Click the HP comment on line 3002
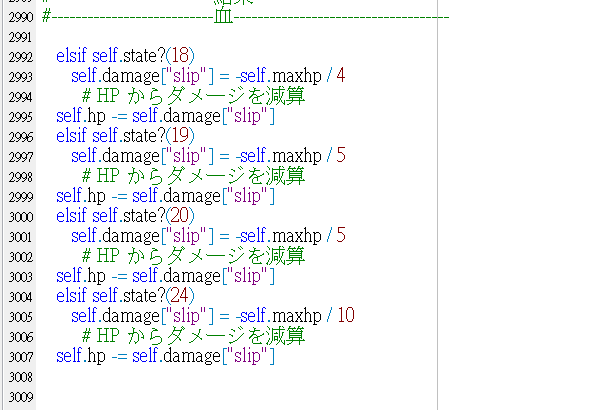591x410 pixels. (193, 255)
